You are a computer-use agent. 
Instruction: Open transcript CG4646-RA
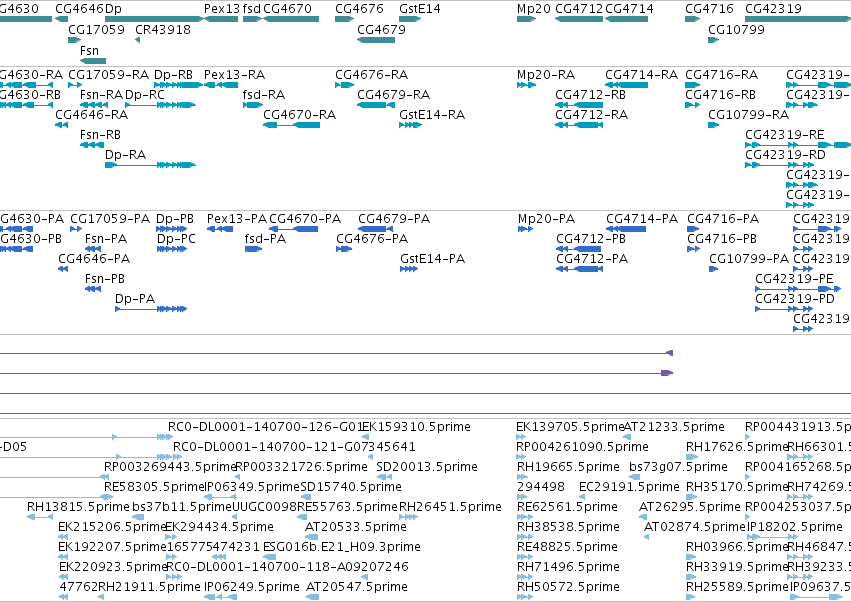92,115
